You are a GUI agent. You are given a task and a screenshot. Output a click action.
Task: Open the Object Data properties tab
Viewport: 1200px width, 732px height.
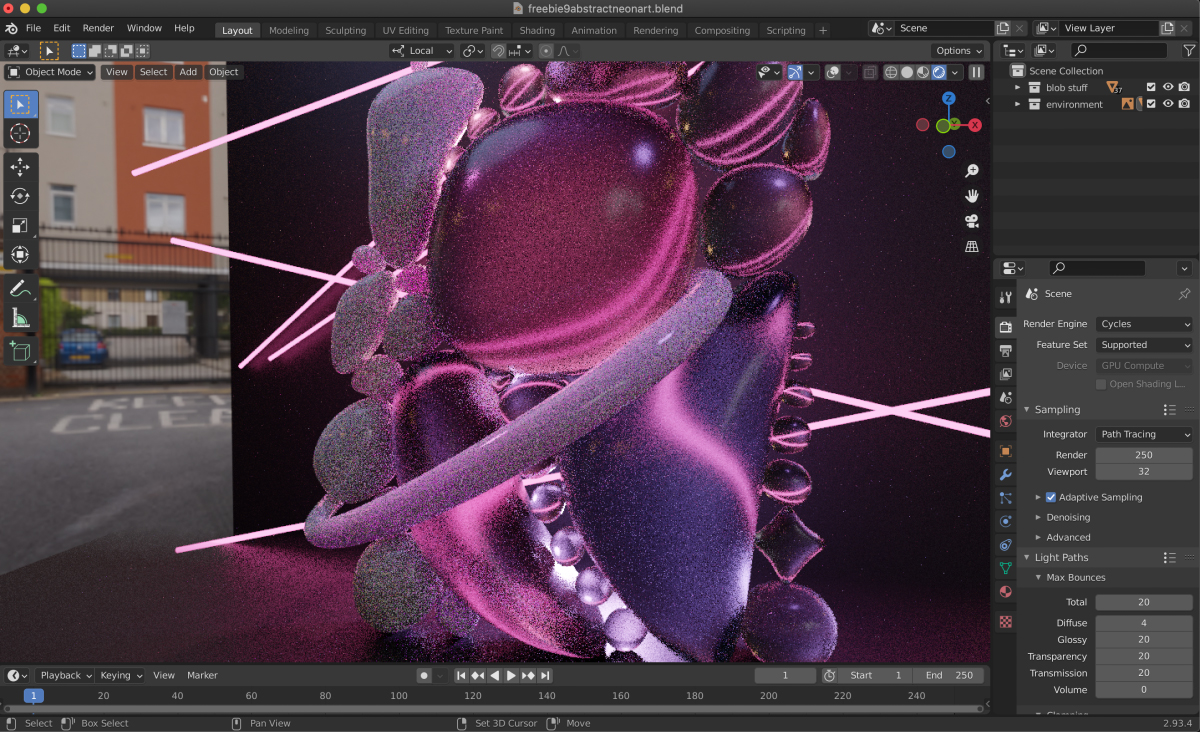tap(1006, 568)
